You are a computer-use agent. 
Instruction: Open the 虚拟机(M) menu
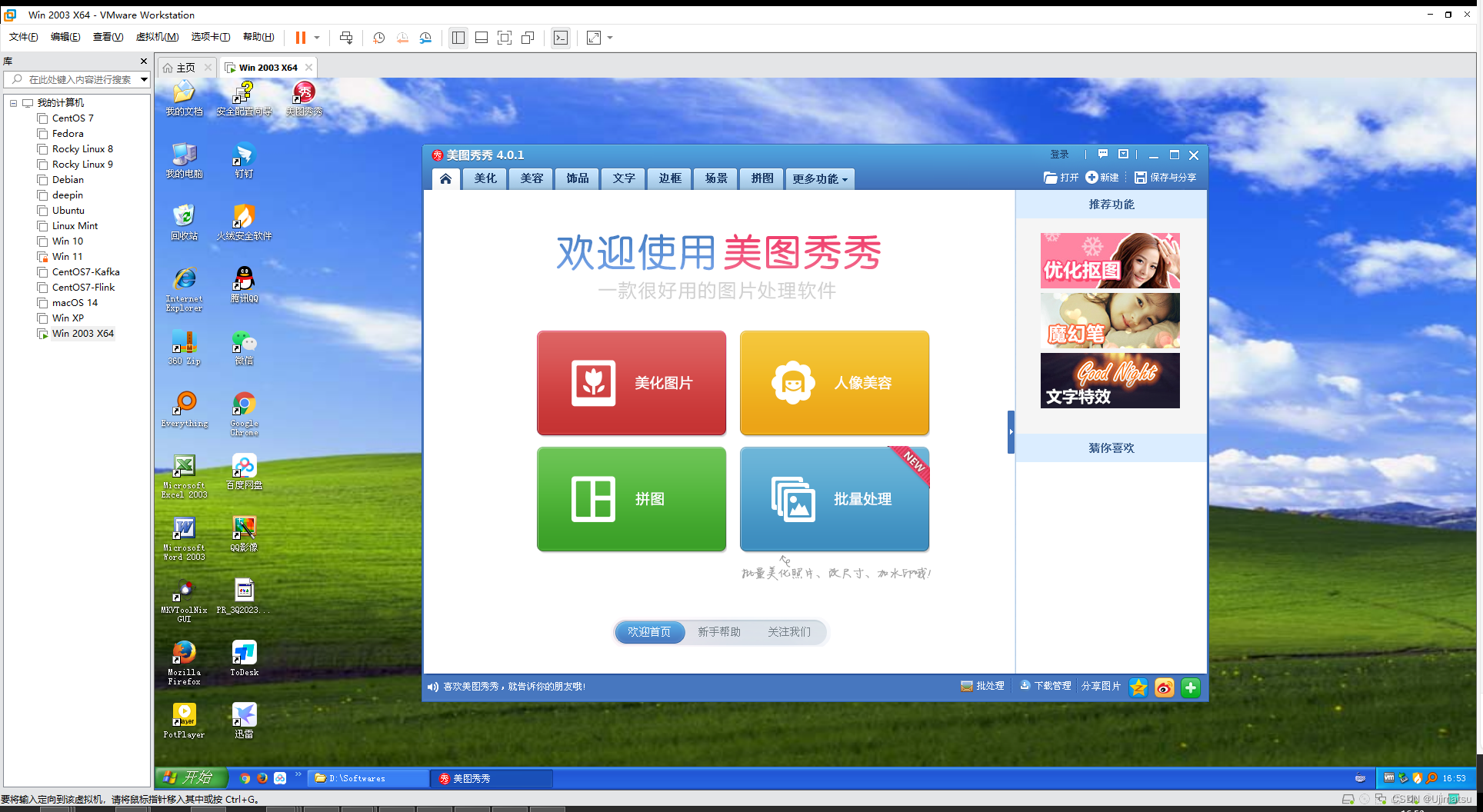(157, 37)
